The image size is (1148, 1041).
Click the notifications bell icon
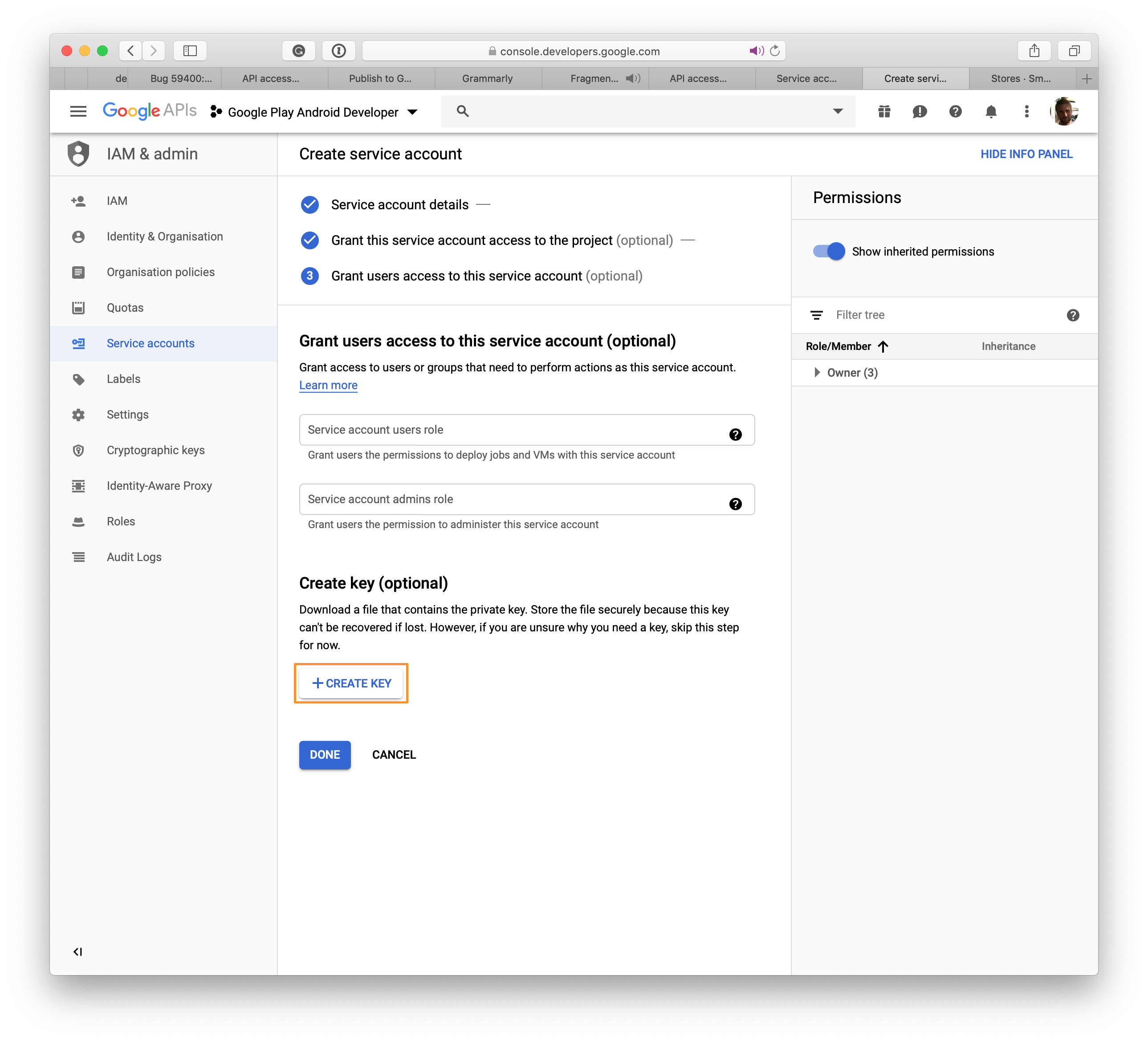click(x=990, y=111)
